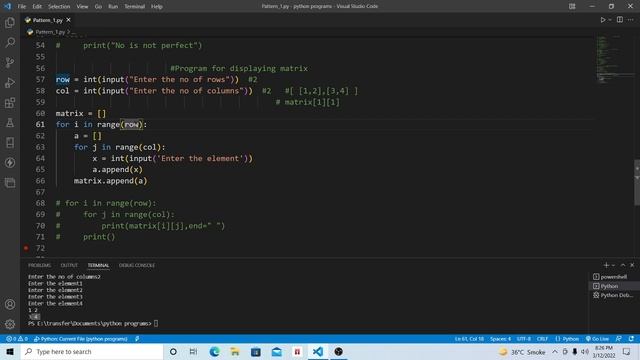This screenshot has height=360, width=640.
Task: Open Windows Start menu
Action: (x=10, y=351)
